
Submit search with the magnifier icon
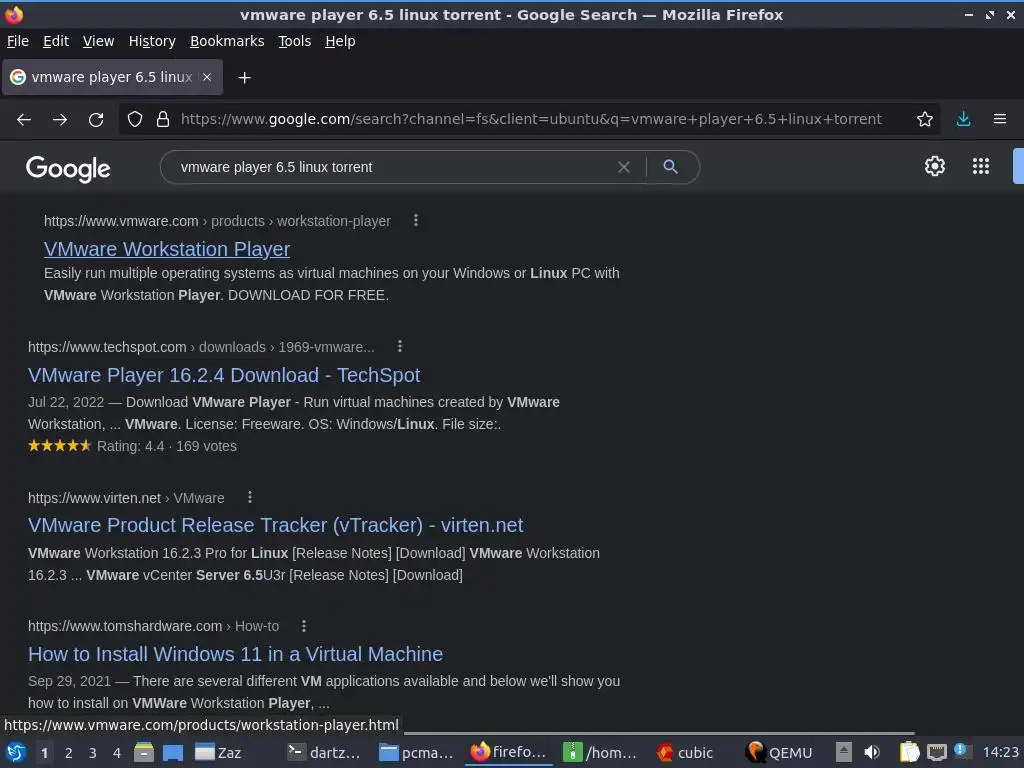(670, 167)
